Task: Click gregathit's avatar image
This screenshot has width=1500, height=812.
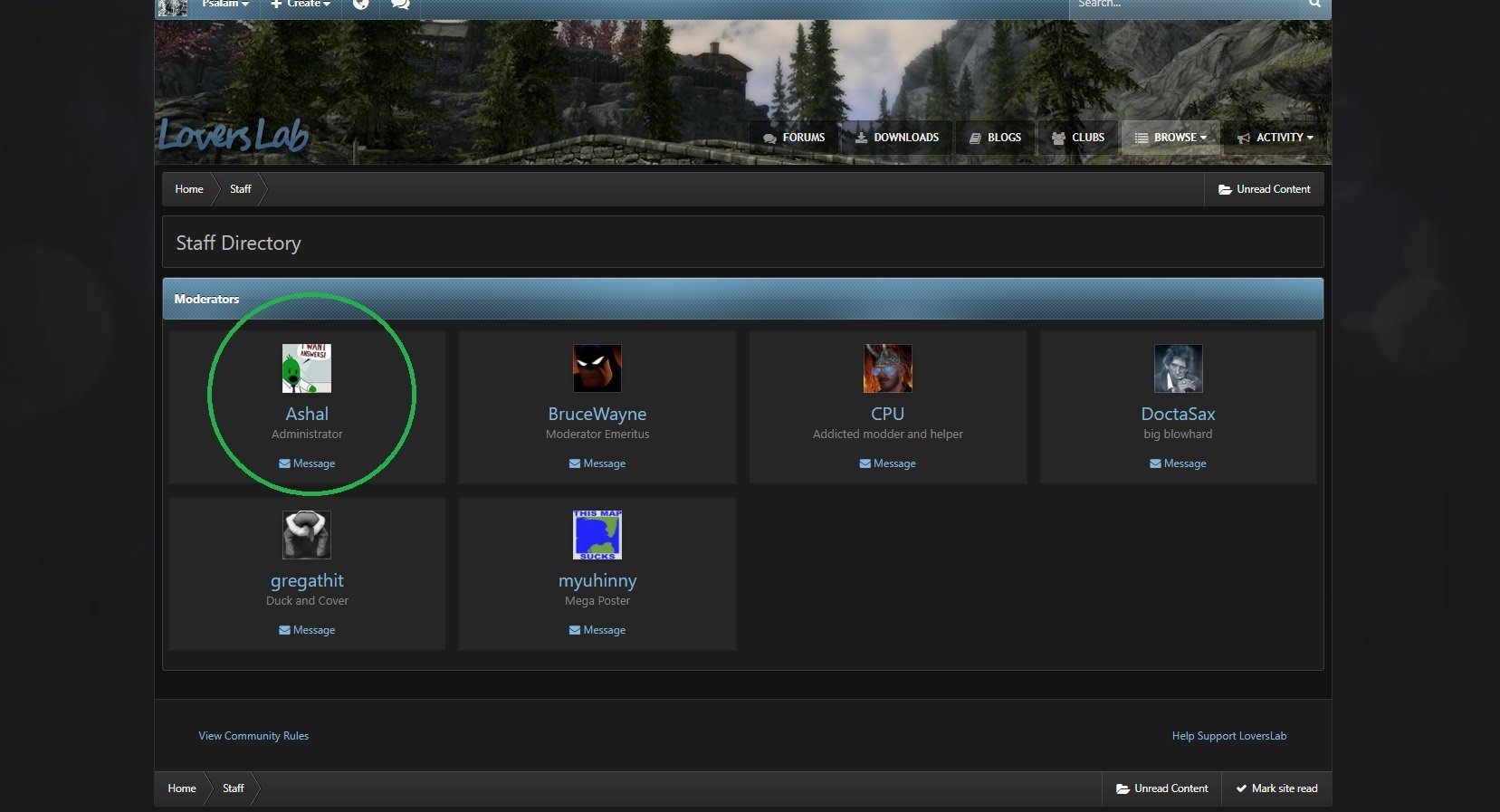Action: coord(307,535)
